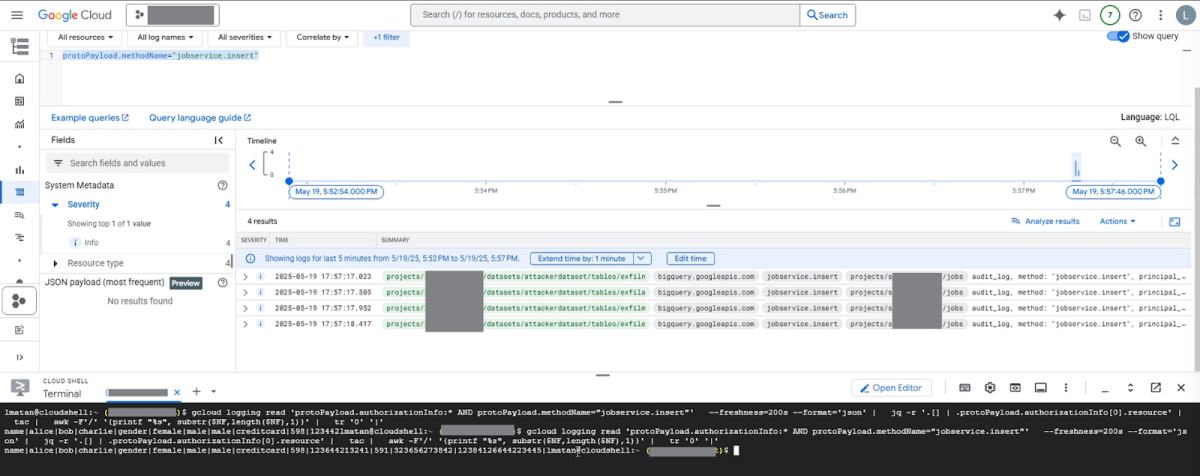Collapse the Severity field group

pyautogui.click(x=55, y=204)
